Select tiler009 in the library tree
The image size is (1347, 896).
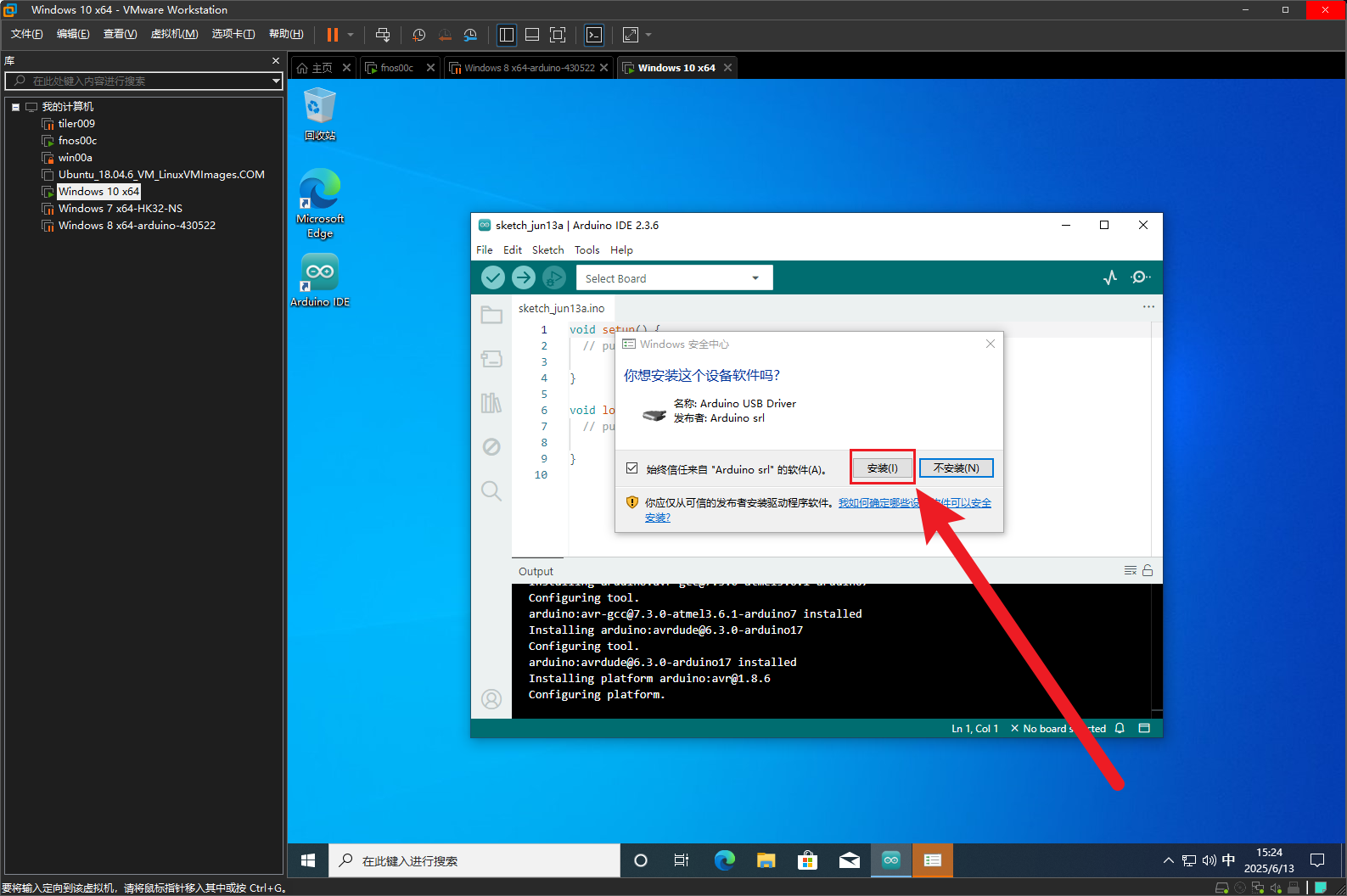point(76,124)
